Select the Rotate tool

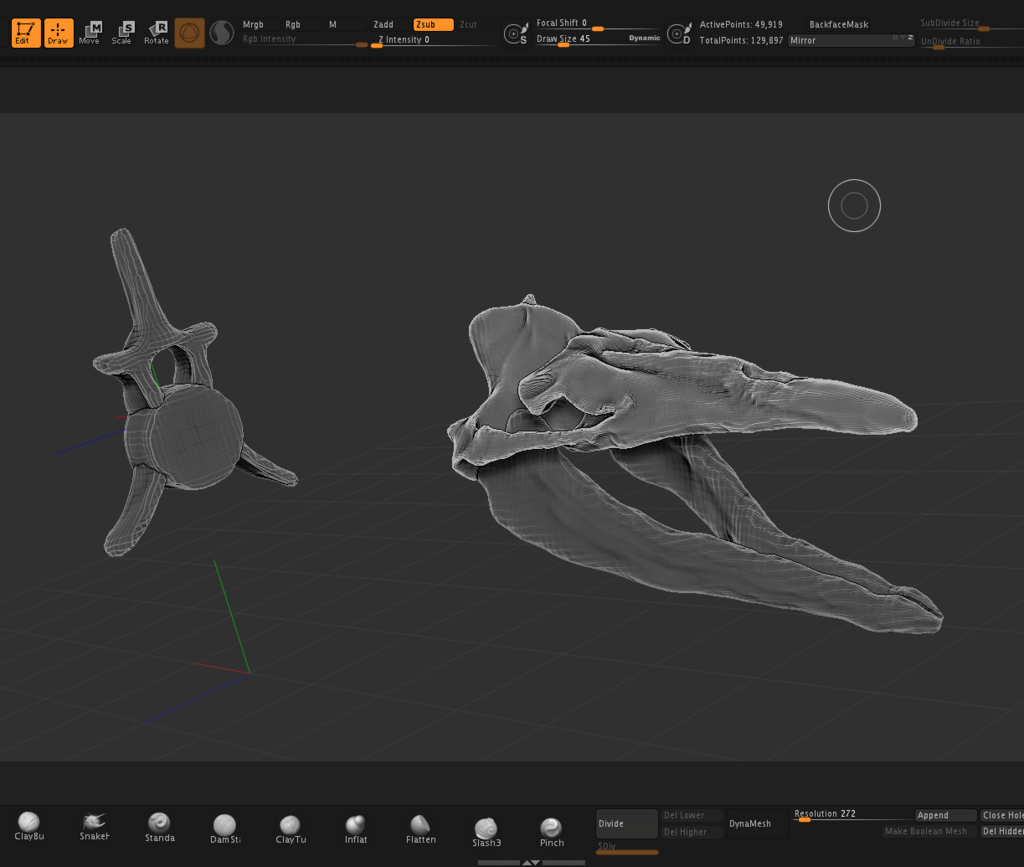click(156, 33)
